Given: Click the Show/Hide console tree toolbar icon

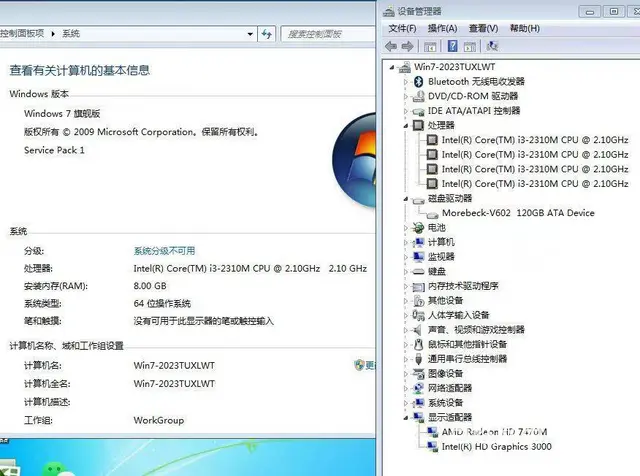Looking at the screenshot, I should click(430, 47).
